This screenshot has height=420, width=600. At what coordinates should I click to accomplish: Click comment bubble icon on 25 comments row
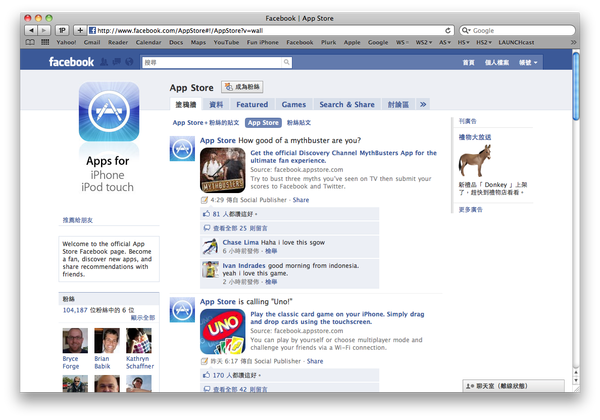207,228
